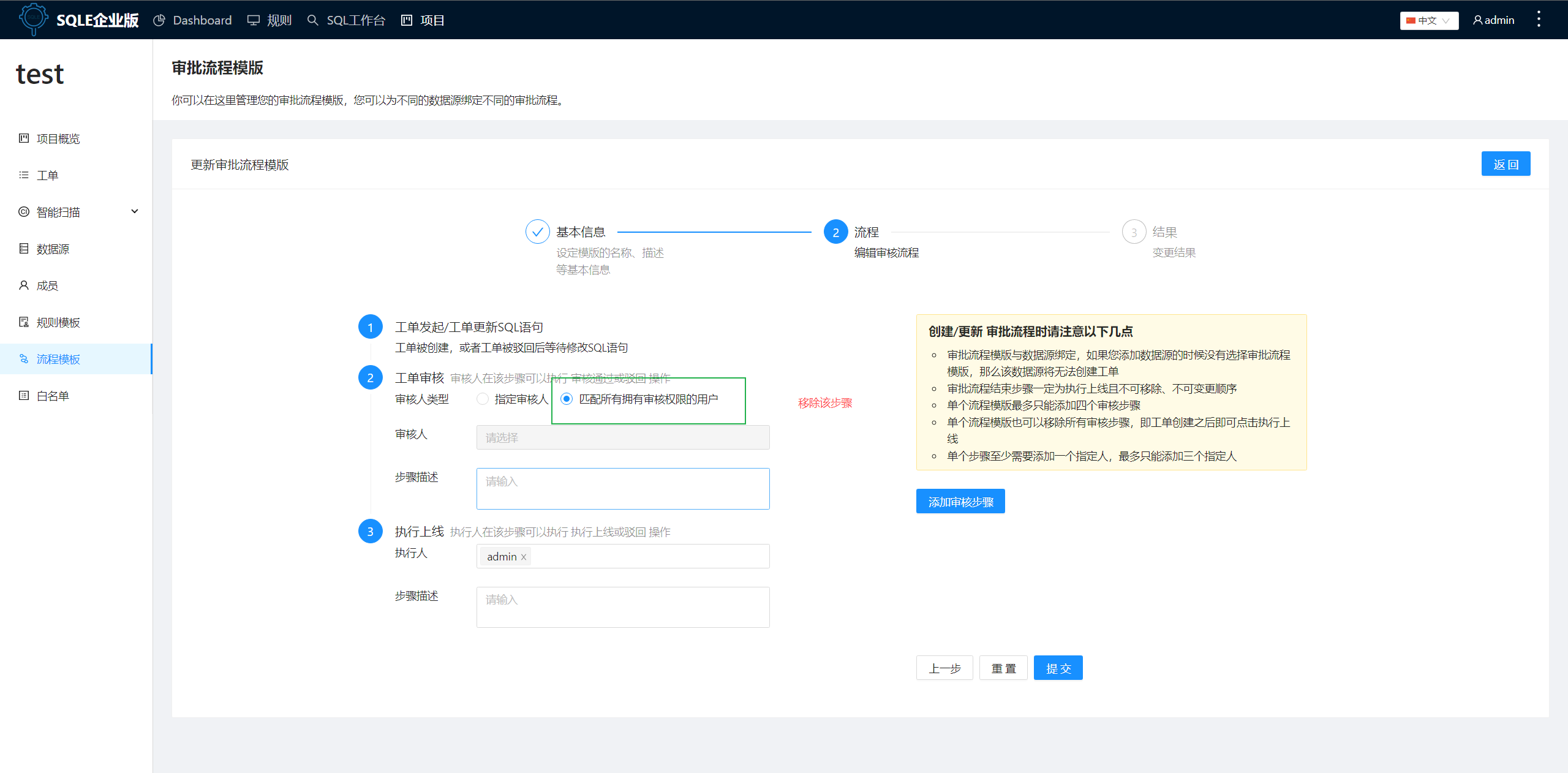Click the step 1 timeline circle
The height and width of the screenshot is (773, 1568).
[x=370, y=327]
